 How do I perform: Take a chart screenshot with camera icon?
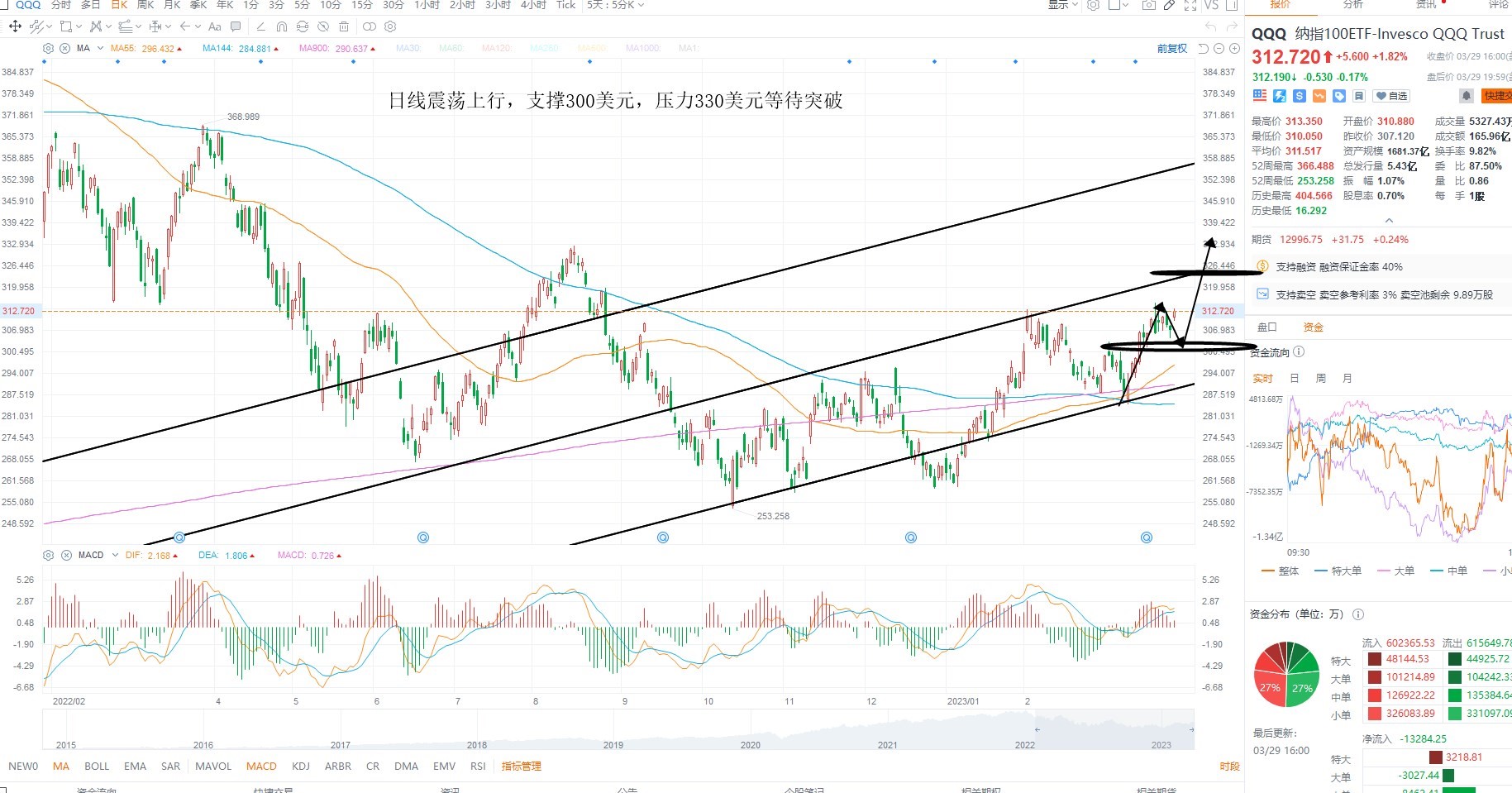[1148, 5]
